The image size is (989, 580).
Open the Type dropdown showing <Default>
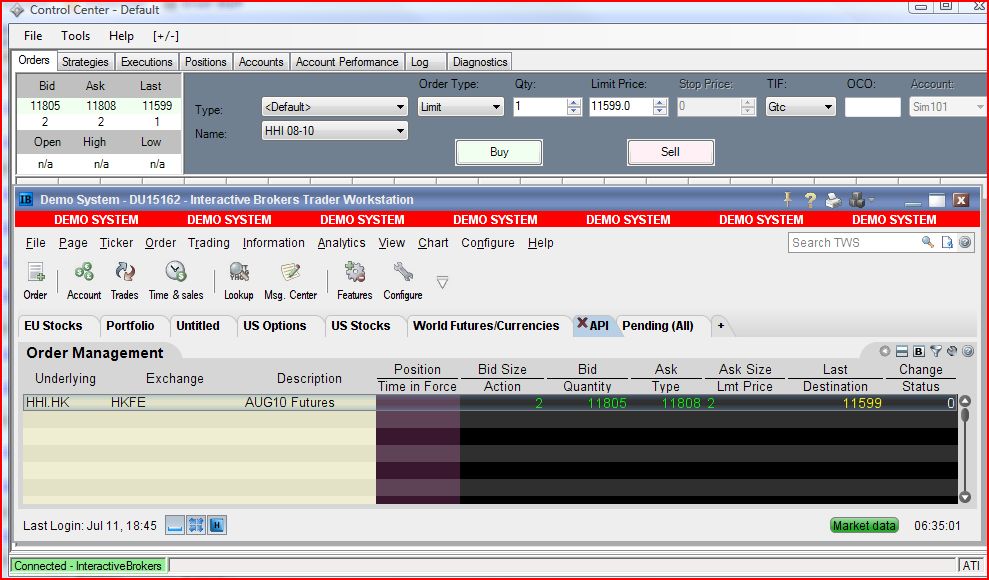[x=334, y=107]
